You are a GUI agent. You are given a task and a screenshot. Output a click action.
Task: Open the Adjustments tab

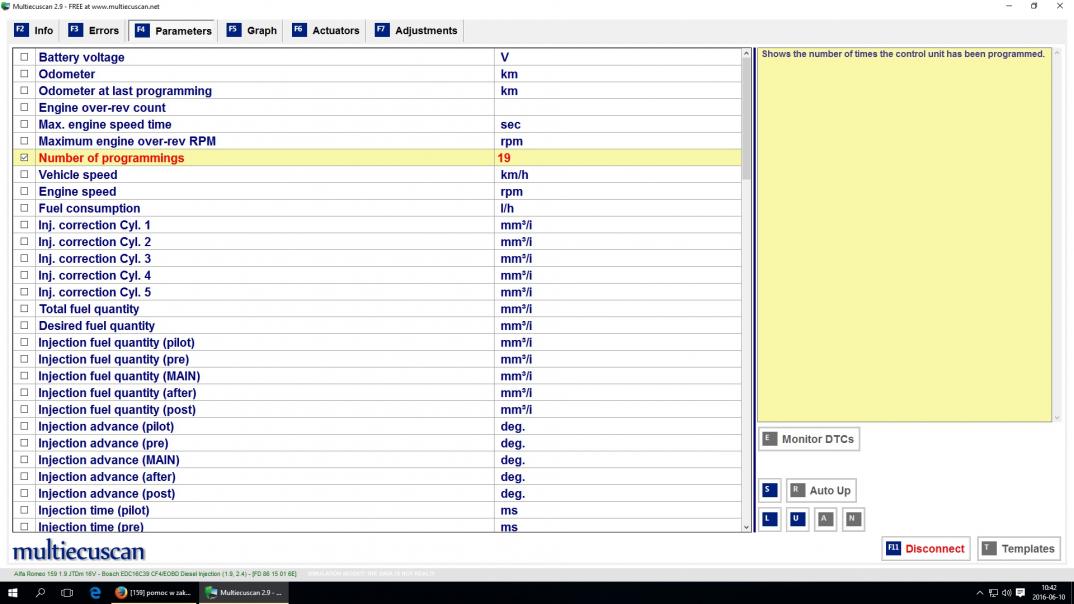416,31
